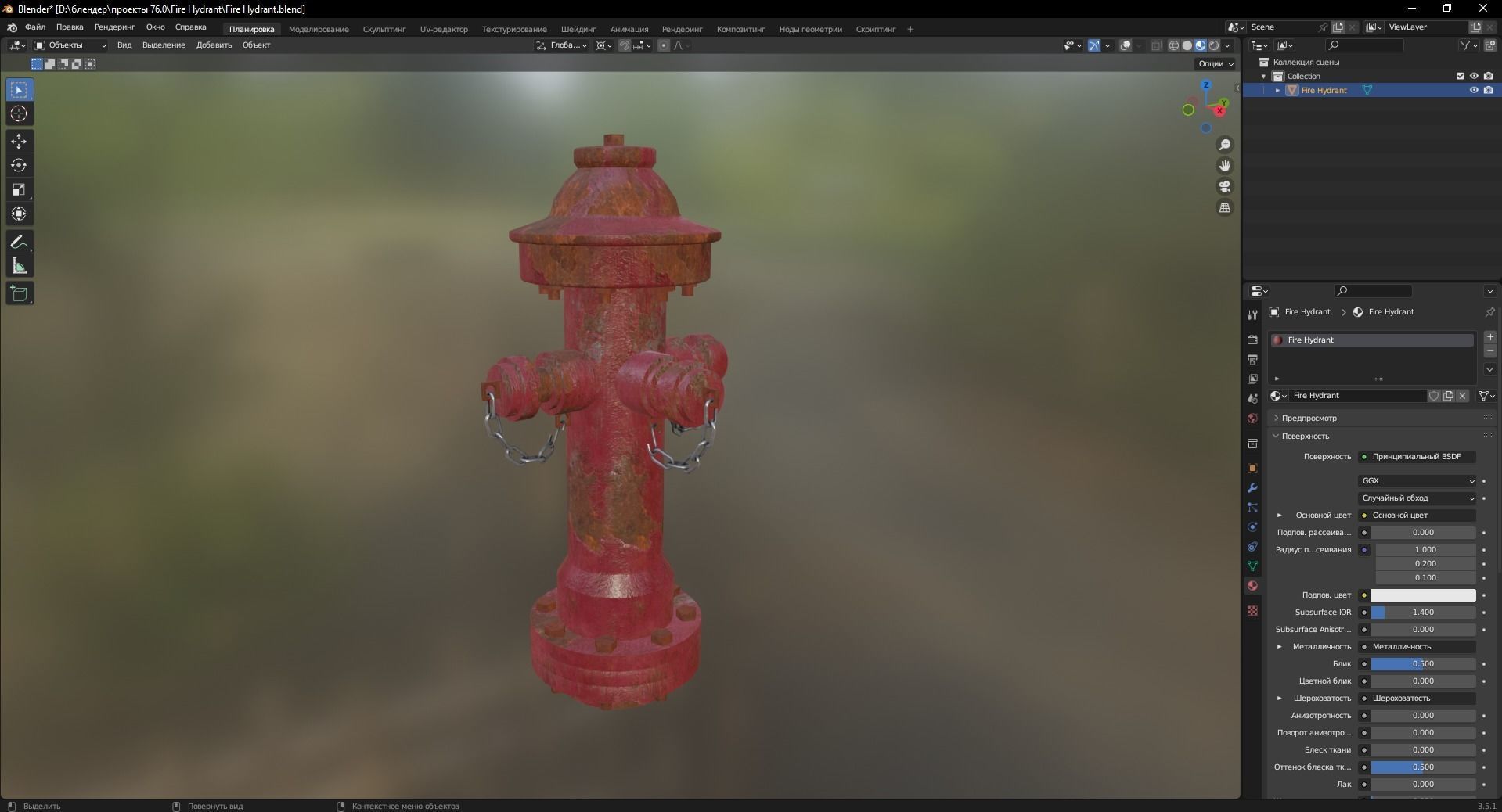
Task: Activate the Transform tool
Action: click(19, 214)
